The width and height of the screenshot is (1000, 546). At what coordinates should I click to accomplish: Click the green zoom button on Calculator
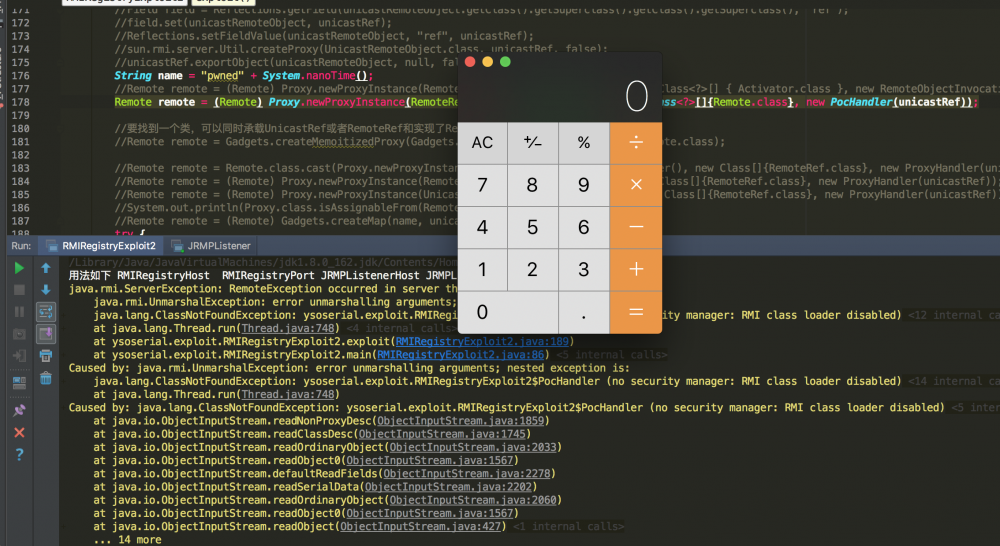(x=505, y=62)
